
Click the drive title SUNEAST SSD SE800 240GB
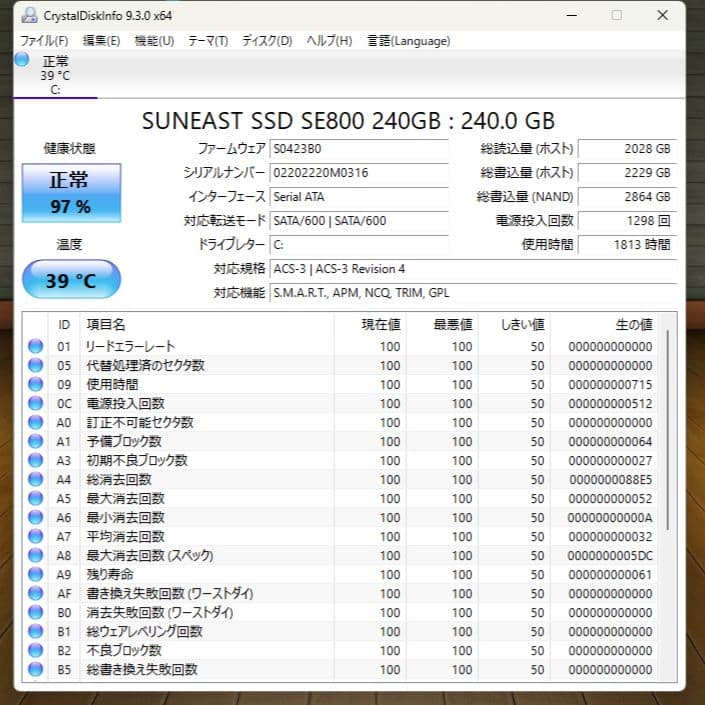[348, 120]
